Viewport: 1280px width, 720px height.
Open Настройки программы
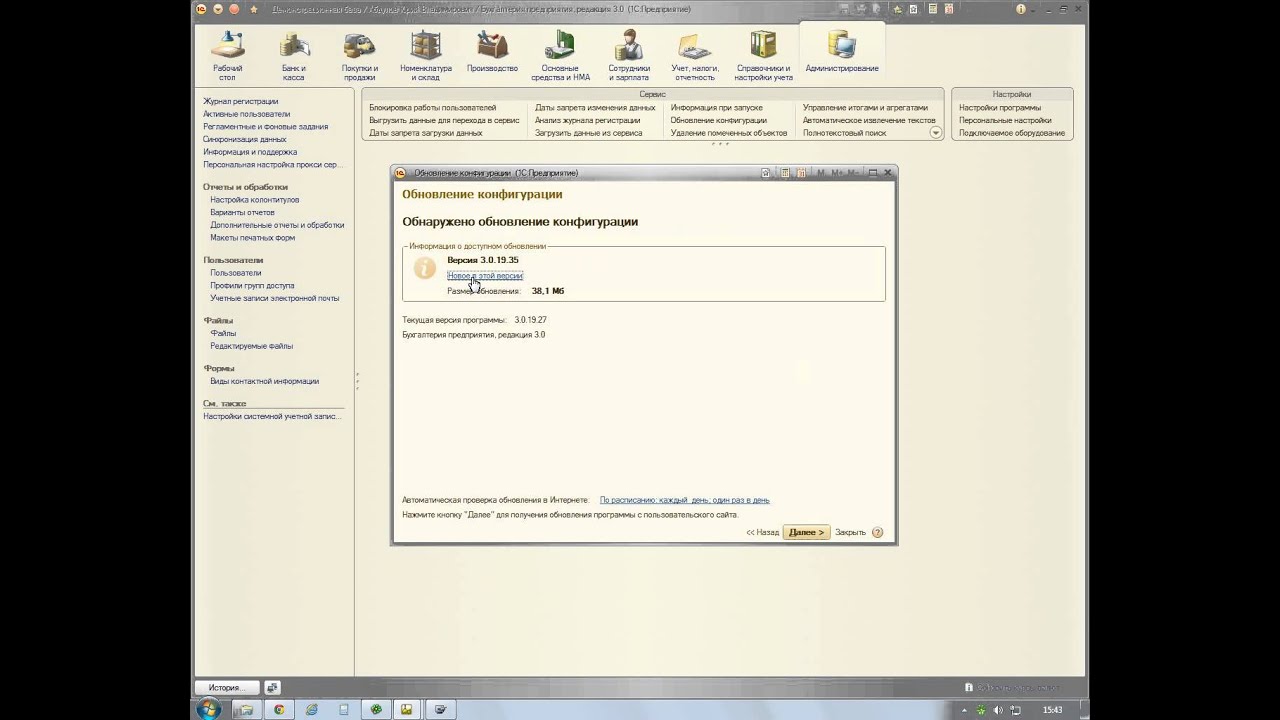(1000, 107)
